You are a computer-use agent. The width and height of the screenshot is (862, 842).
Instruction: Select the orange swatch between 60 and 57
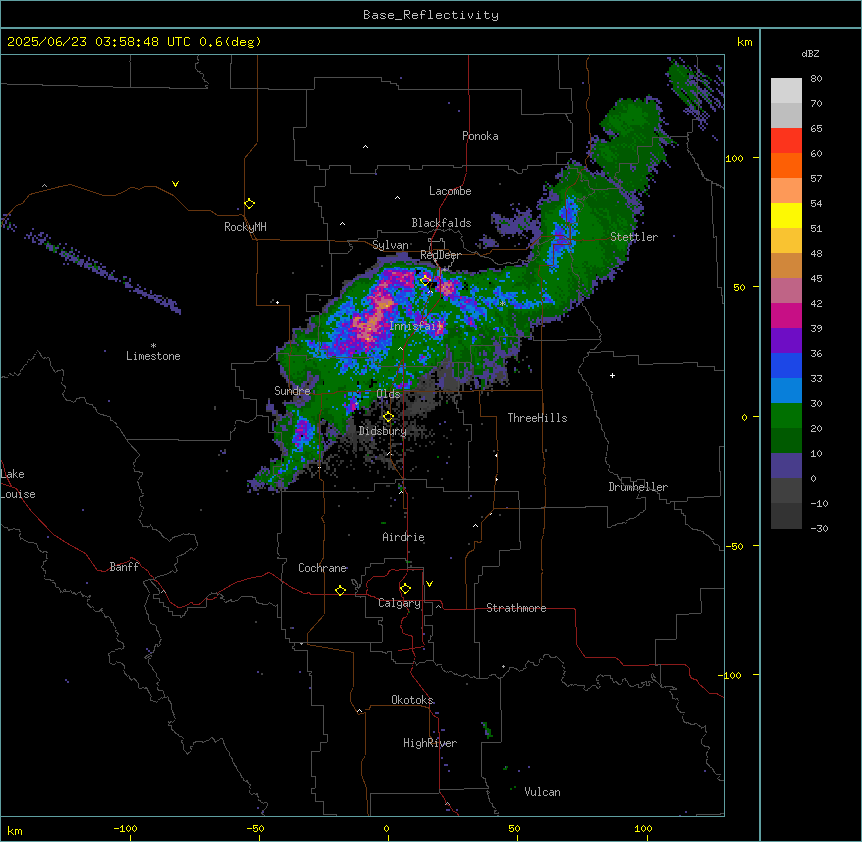click(x=786, y=165)
